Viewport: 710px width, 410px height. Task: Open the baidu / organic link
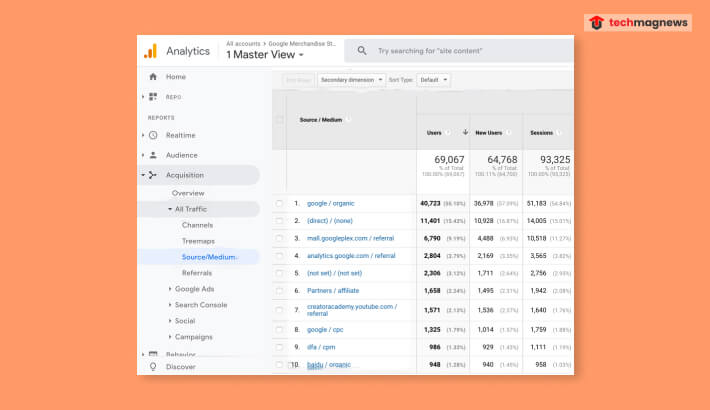click(329, 365)
